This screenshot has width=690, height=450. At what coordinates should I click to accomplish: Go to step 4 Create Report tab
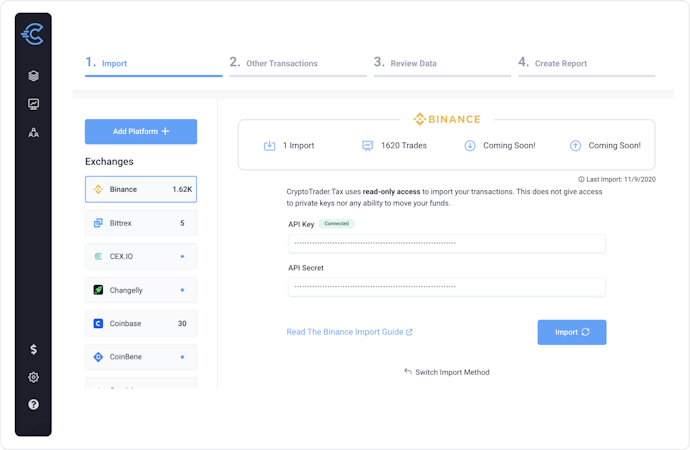(x=587, y=64)
